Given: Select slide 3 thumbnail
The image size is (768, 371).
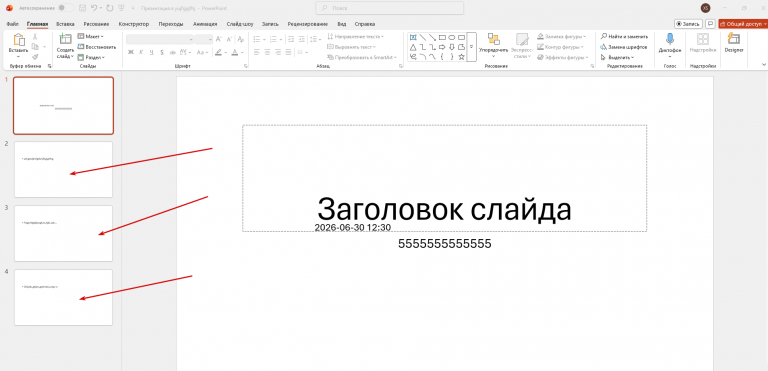Looking at the screenshot, I should click(x=64, y=233).
